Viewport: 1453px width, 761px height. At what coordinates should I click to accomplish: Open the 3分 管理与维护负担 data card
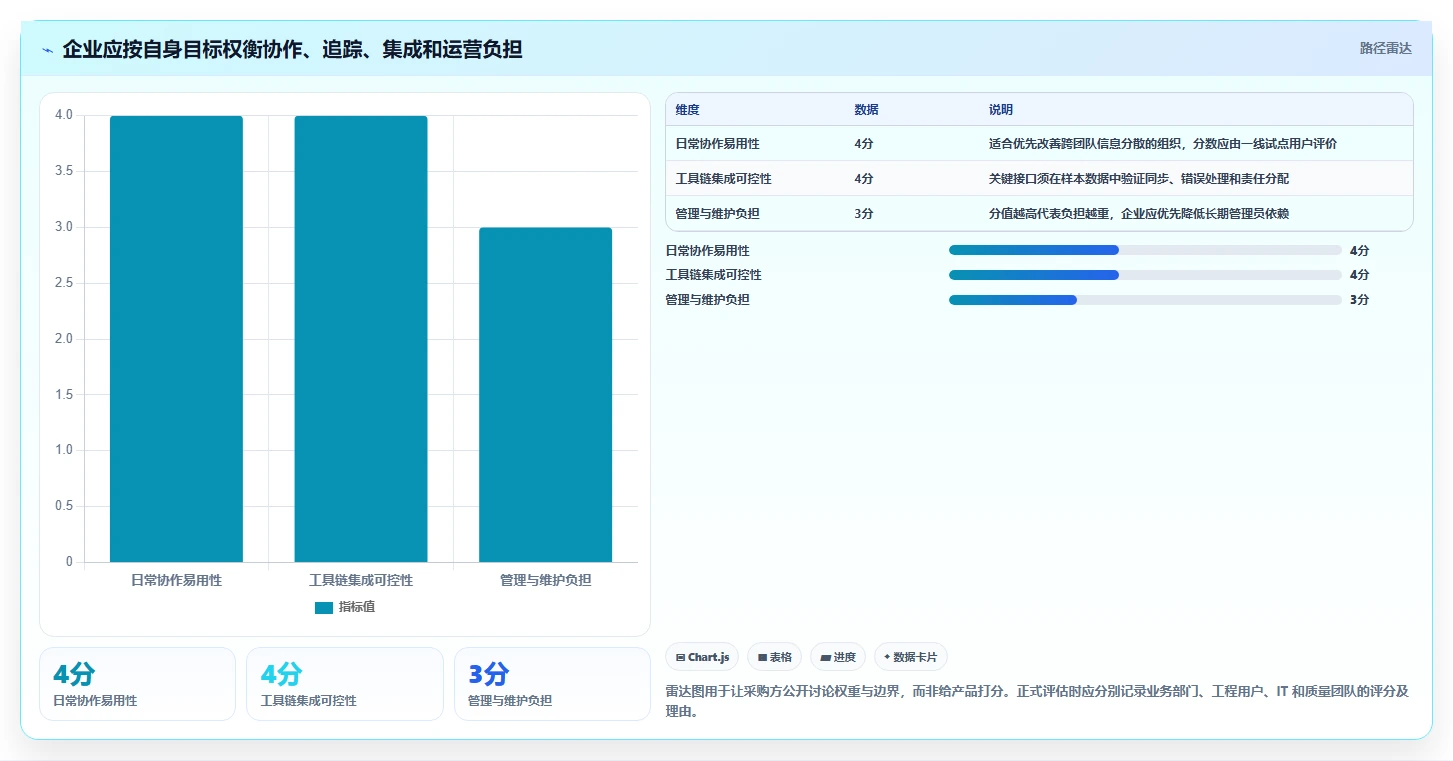552,684
